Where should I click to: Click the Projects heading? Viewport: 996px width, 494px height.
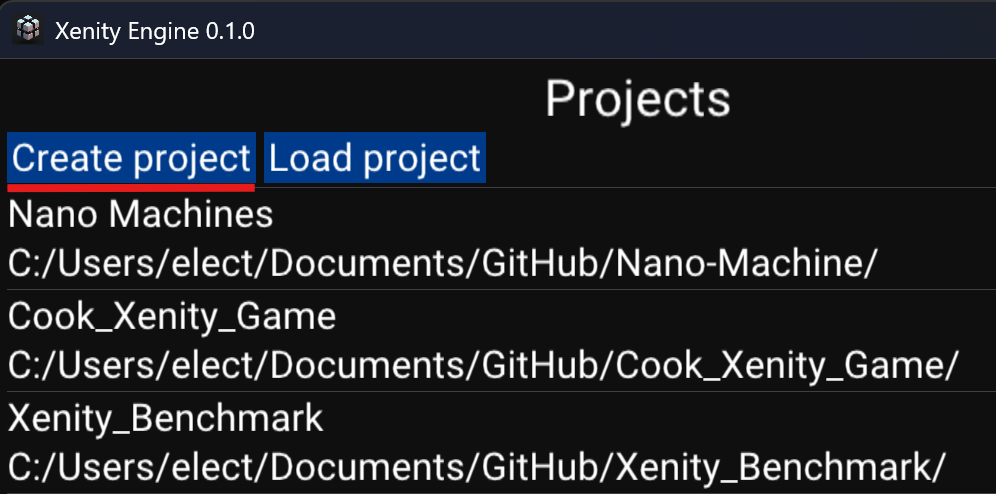pos(638,100)
